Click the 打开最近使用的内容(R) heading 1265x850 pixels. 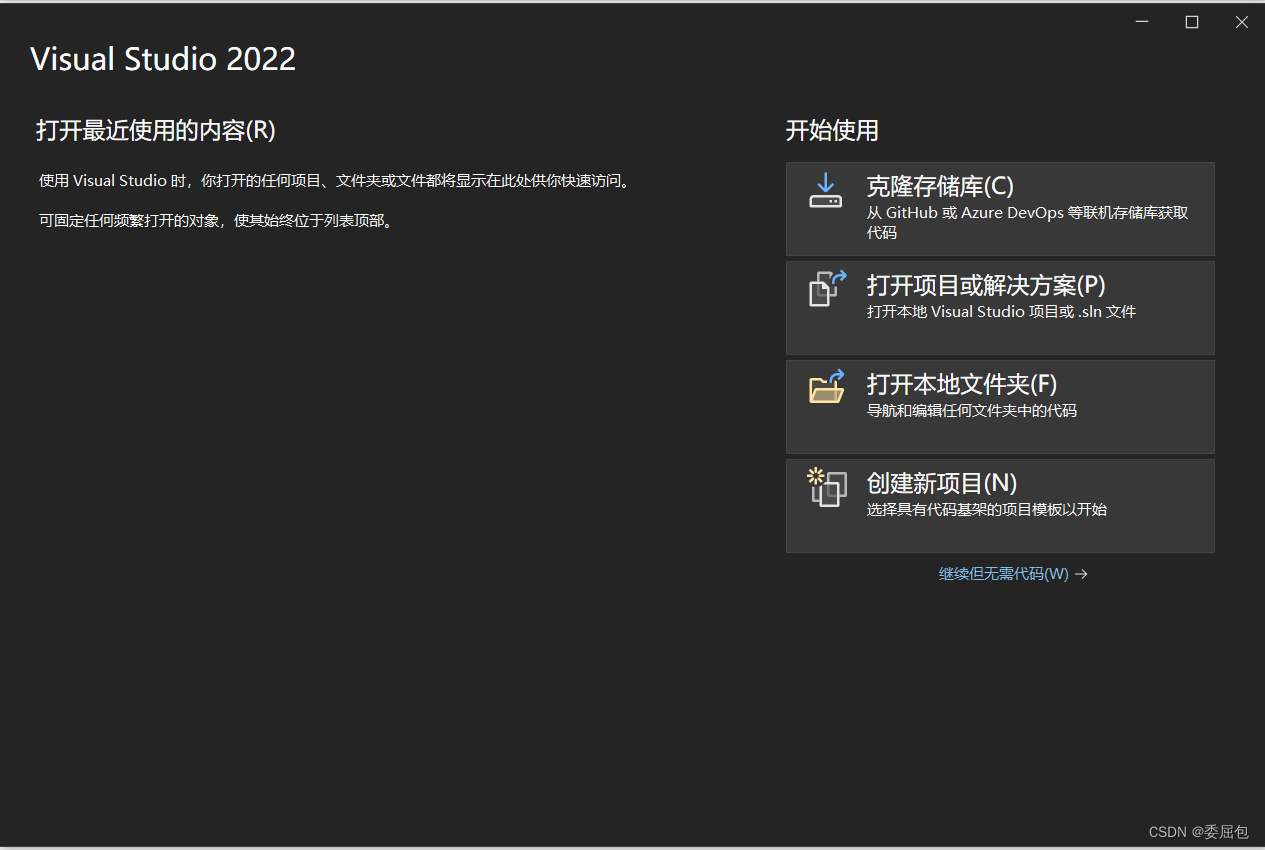[x=156, y=130]
